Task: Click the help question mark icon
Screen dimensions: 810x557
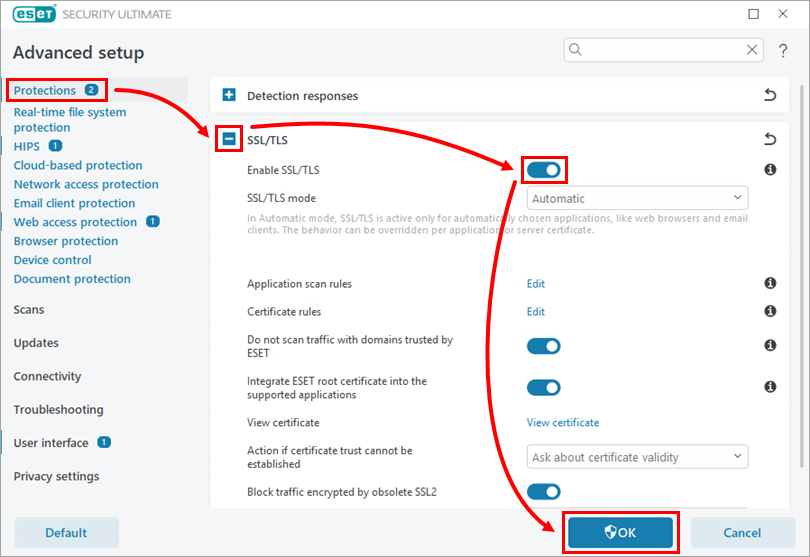Action: 783,50
